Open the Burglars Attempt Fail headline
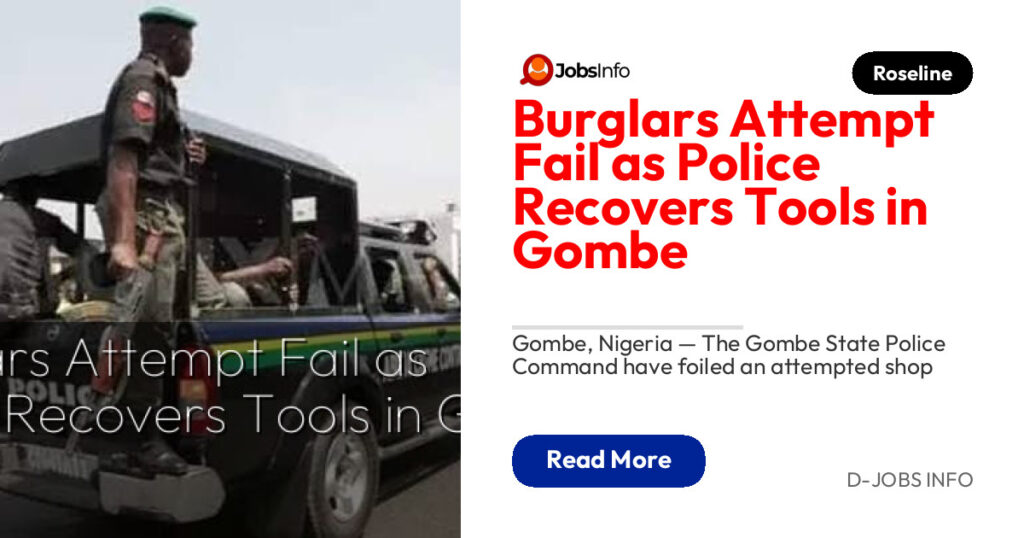Image resolution: width=1024 pixels, height=538 pixels. [724, 184]
